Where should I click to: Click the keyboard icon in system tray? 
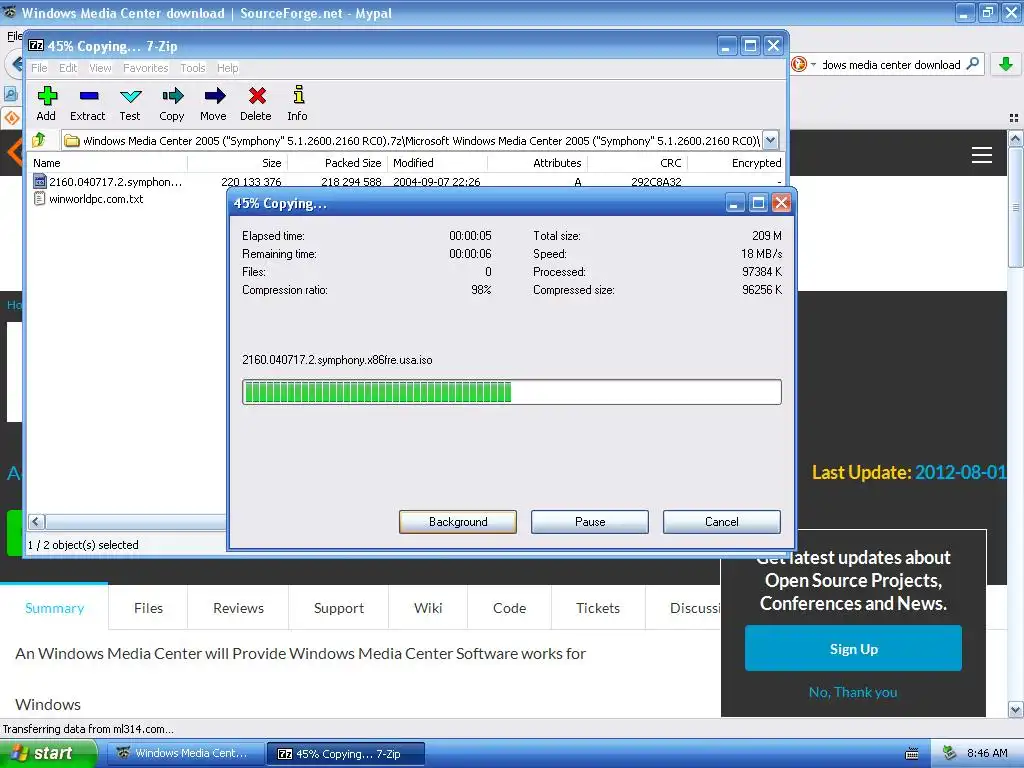click(912, 754)
